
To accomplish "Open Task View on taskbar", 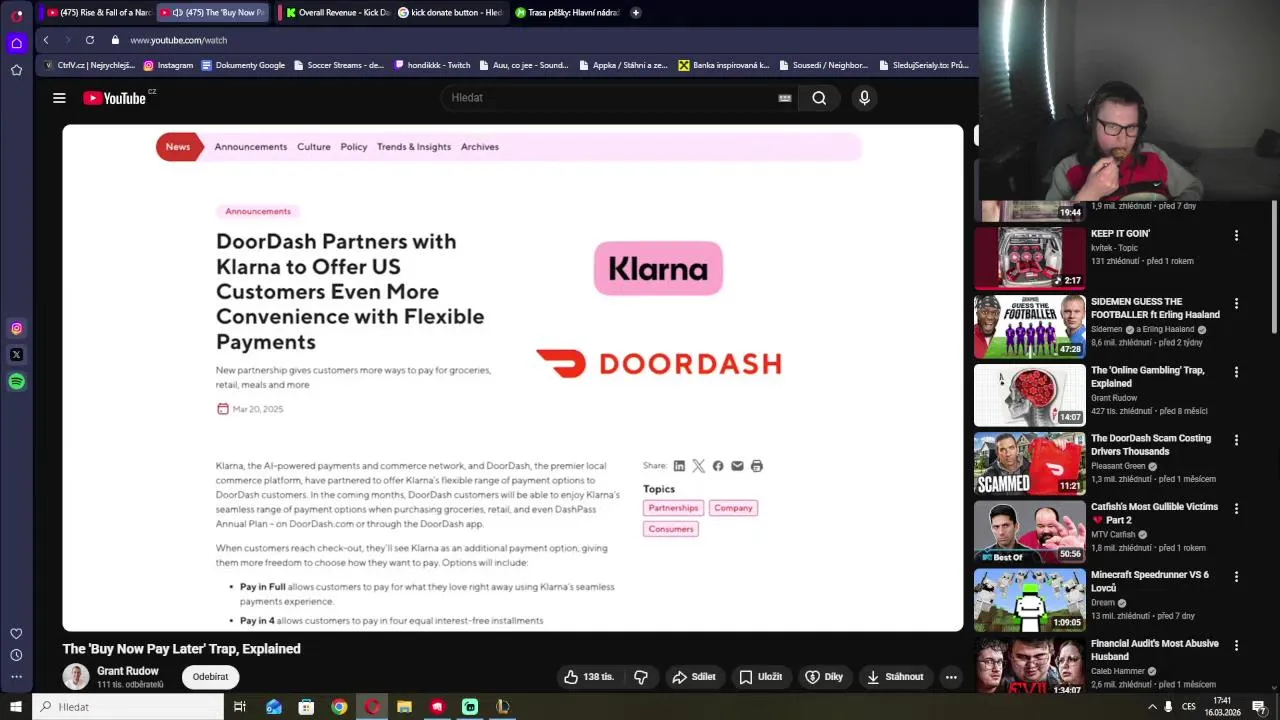I will 240,707.
